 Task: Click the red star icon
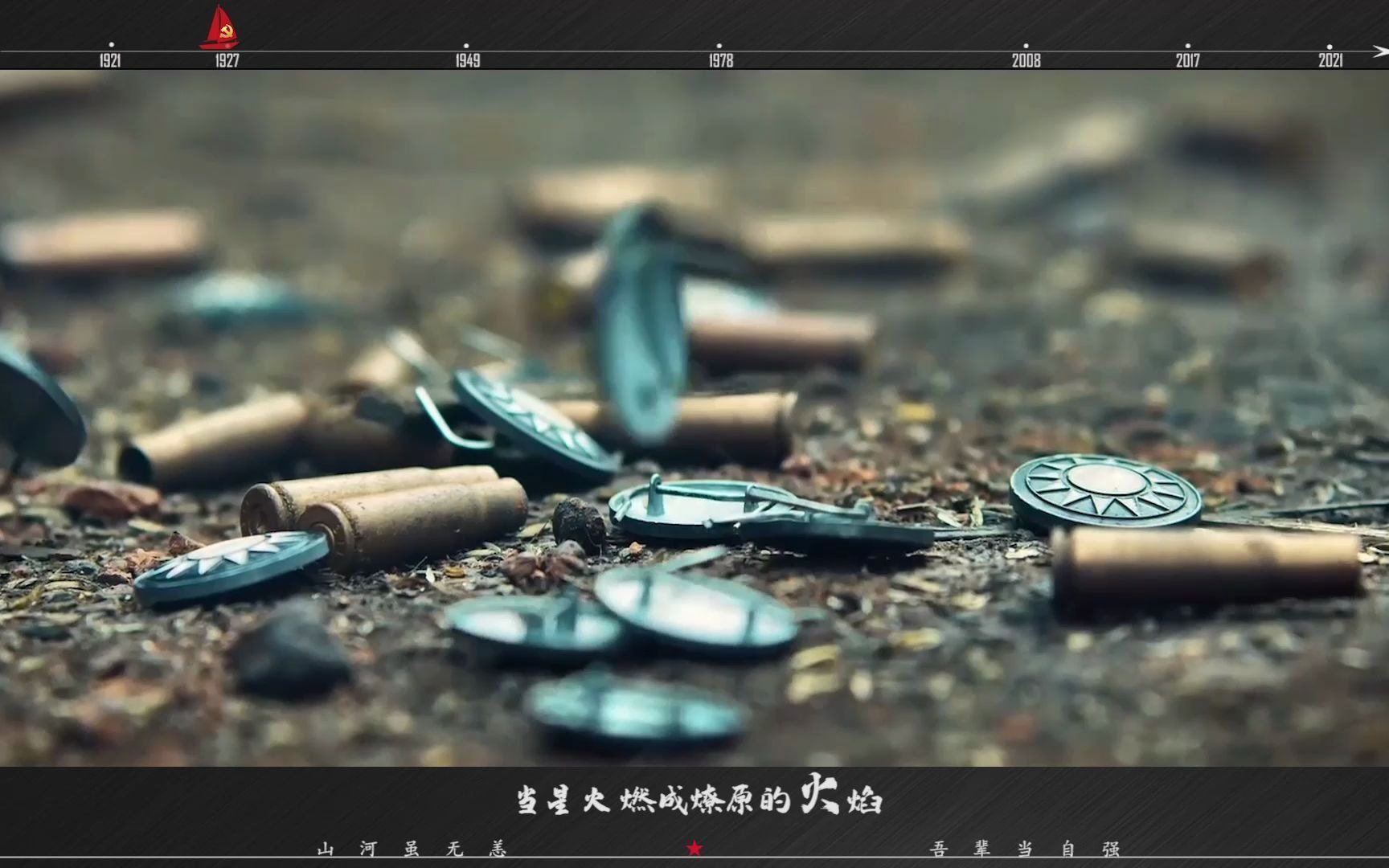click(694, 848)
